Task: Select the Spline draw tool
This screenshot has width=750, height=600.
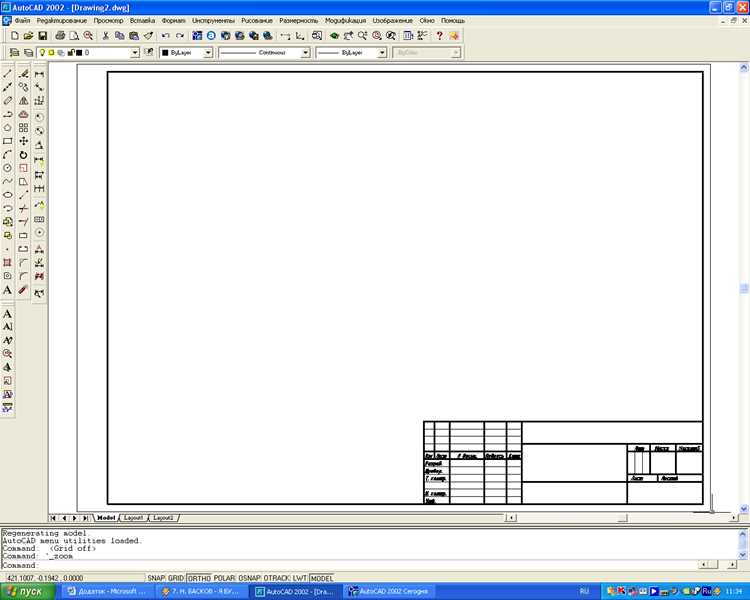Action: [x=8, y=181]
